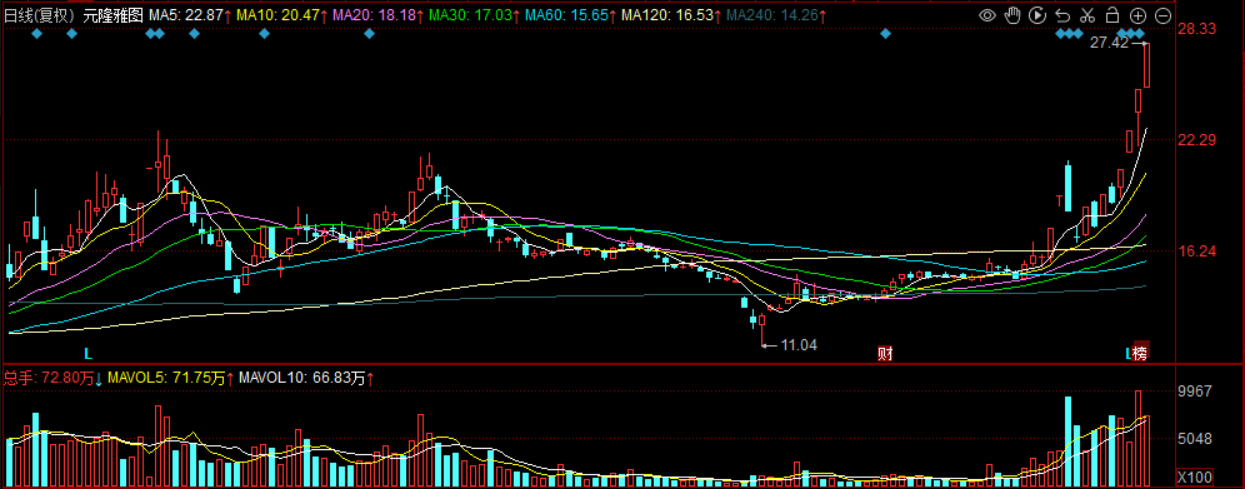Click the undo arrow icon
The image size is (1245, 489).
point(1062,15)
